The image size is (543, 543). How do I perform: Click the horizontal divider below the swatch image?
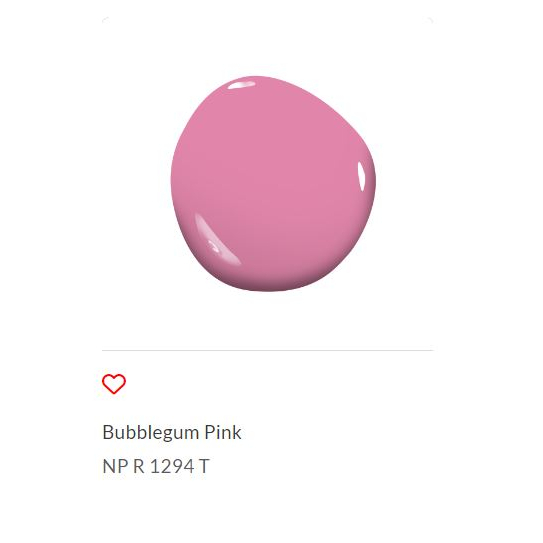pos(267,350)
